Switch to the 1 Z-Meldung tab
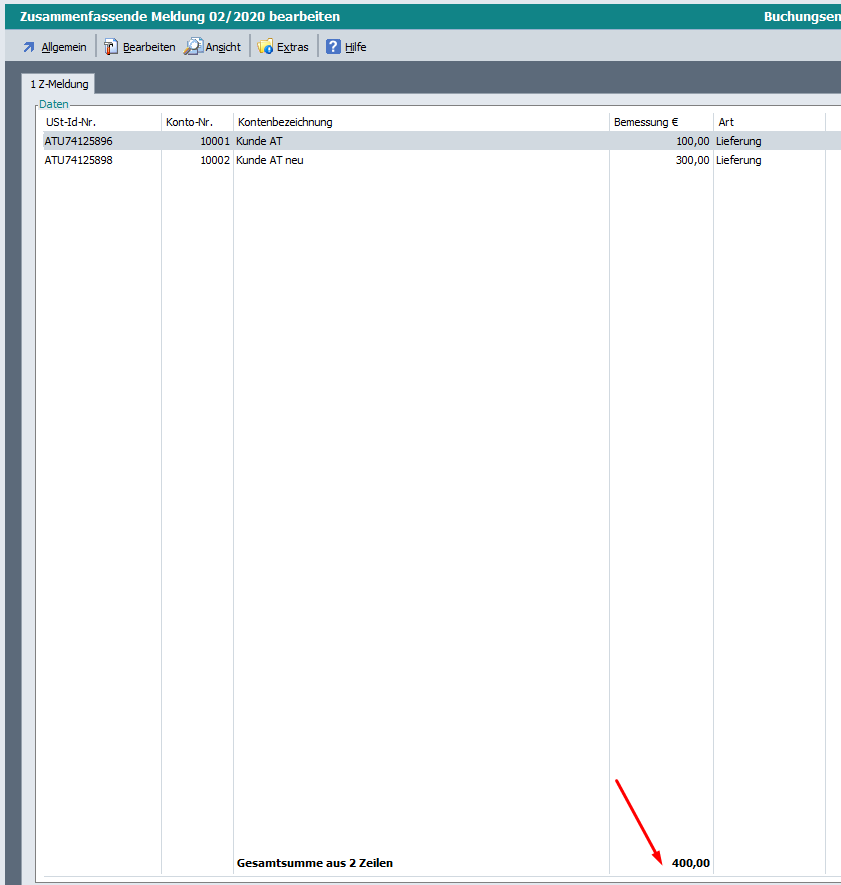Screen dimensions: 841x885 59,84
